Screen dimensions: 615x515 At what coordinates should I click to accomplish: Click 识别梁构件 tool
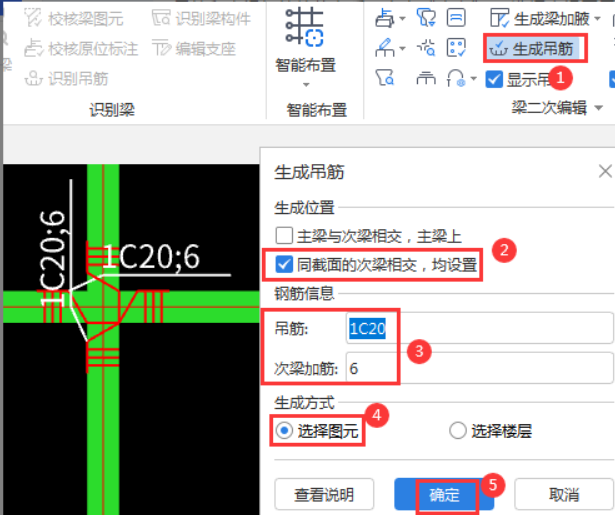pos(201,18)
